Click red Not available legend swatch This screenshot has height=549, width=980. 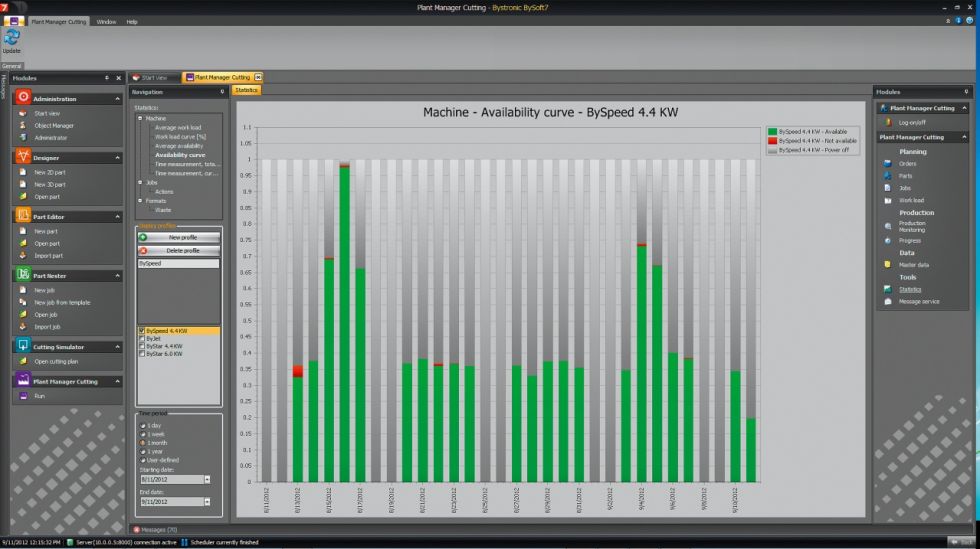click(772, 141)
